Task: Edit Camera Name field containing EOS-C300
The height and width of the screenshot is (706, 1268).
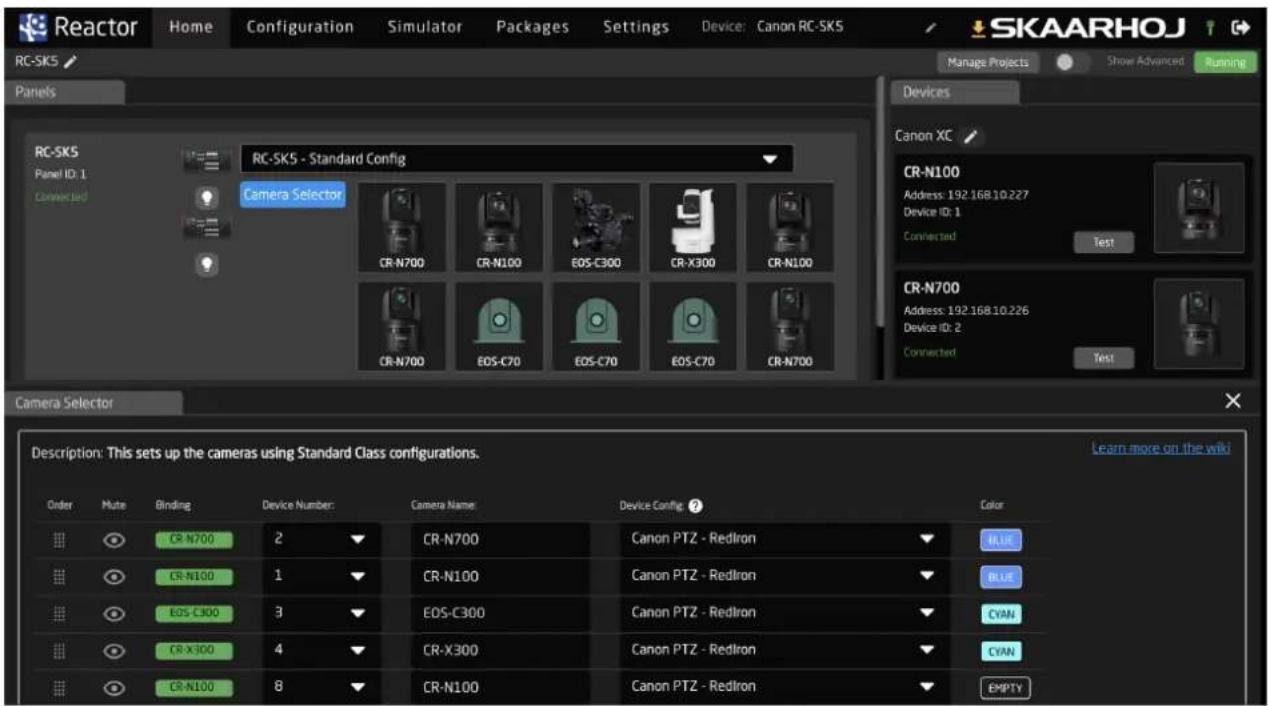Action: click(x=500, y=614)
